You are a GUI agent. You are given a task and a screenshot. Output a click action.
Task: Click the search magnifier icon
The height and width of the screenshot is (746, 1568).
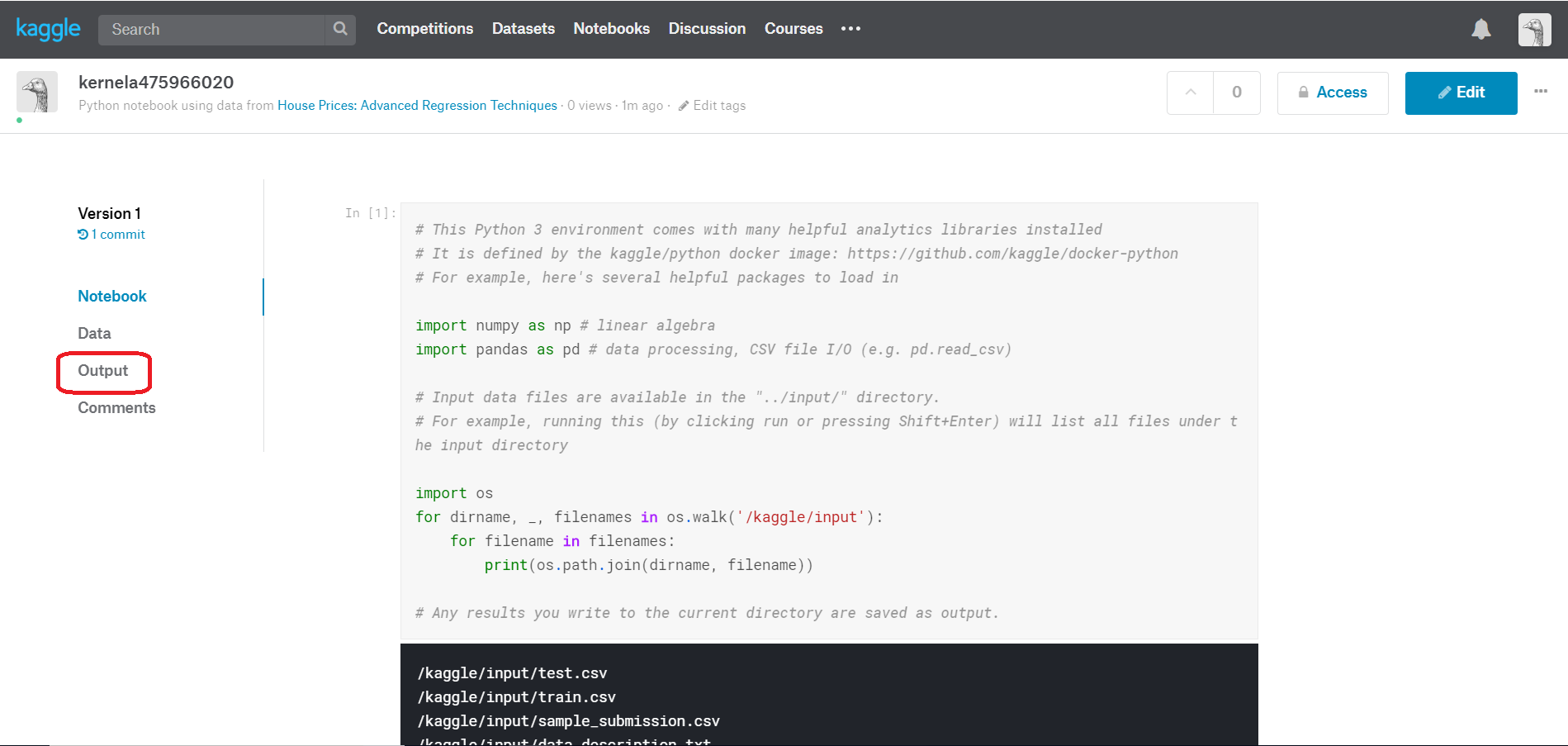click(339, 29)
